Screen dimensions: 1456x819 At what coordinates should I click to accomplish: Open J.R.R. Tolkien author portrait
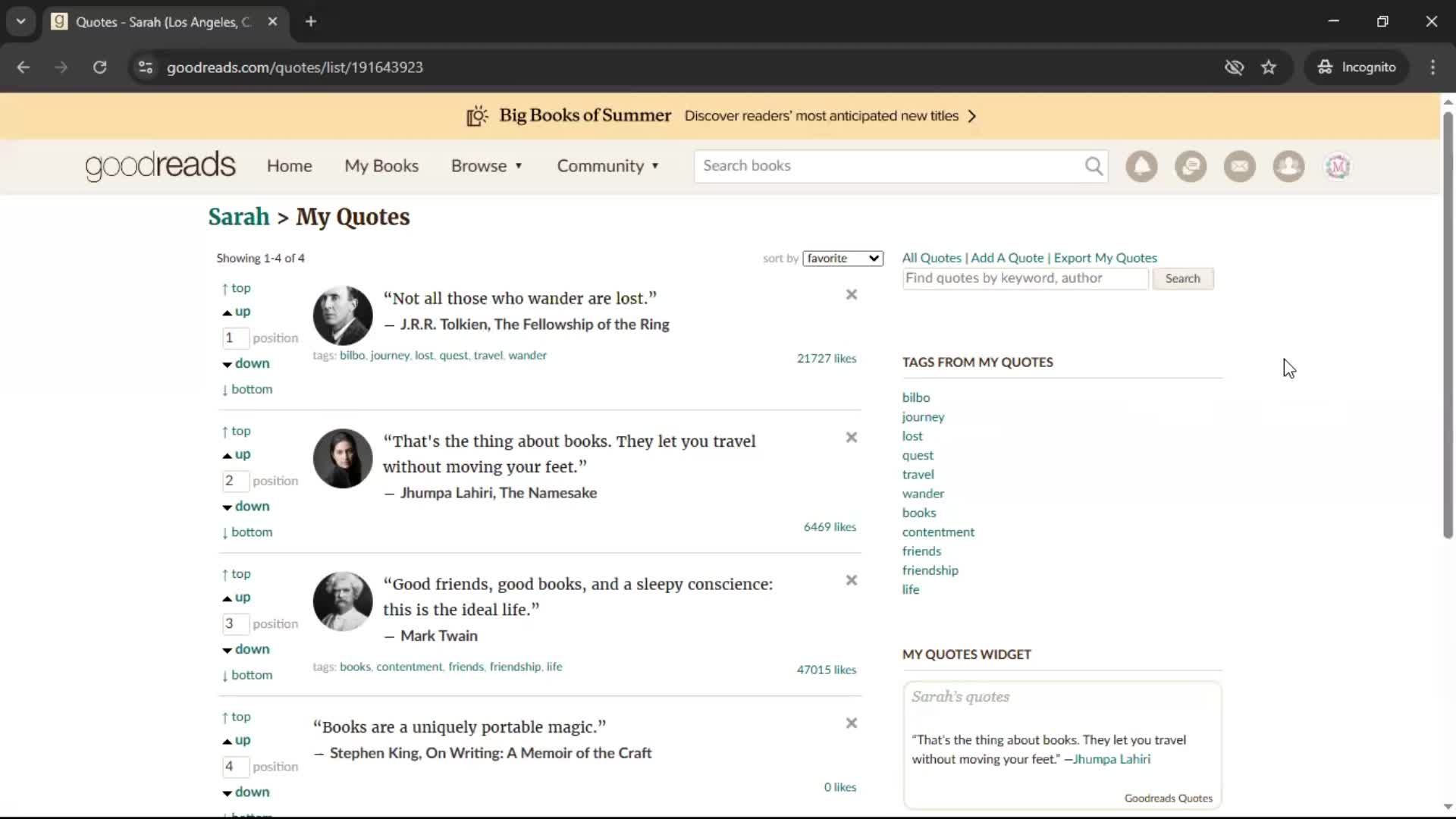[x=343, y=315]
